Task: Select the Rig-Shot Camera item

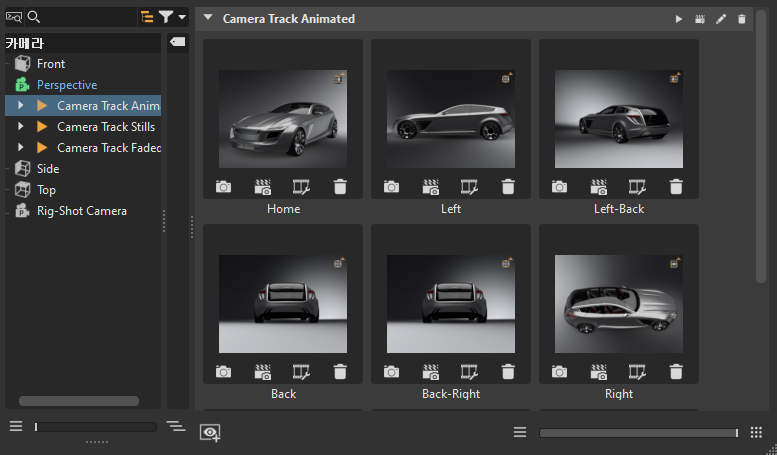Action: coord(83,211)
